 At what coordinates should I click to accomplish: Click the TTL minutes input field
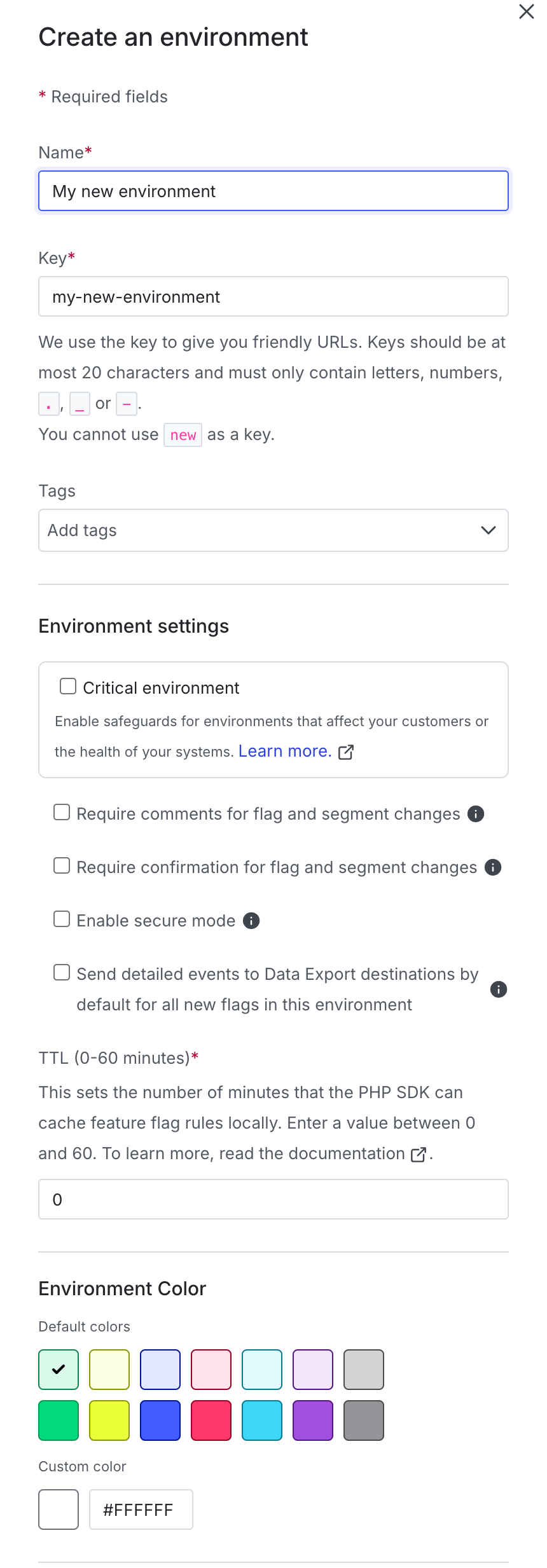pyautogui.click(x=273, y=1199)
